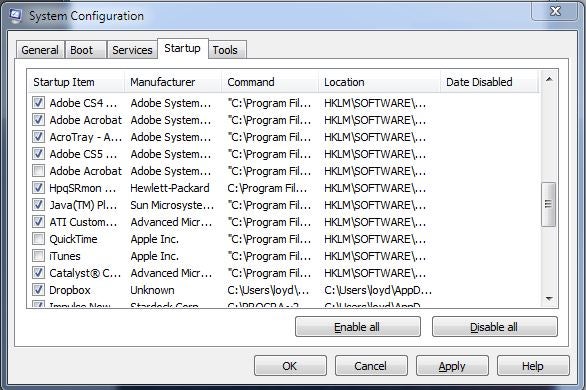Sort by the Location column header
586x390 pixels.
[379, 82]
